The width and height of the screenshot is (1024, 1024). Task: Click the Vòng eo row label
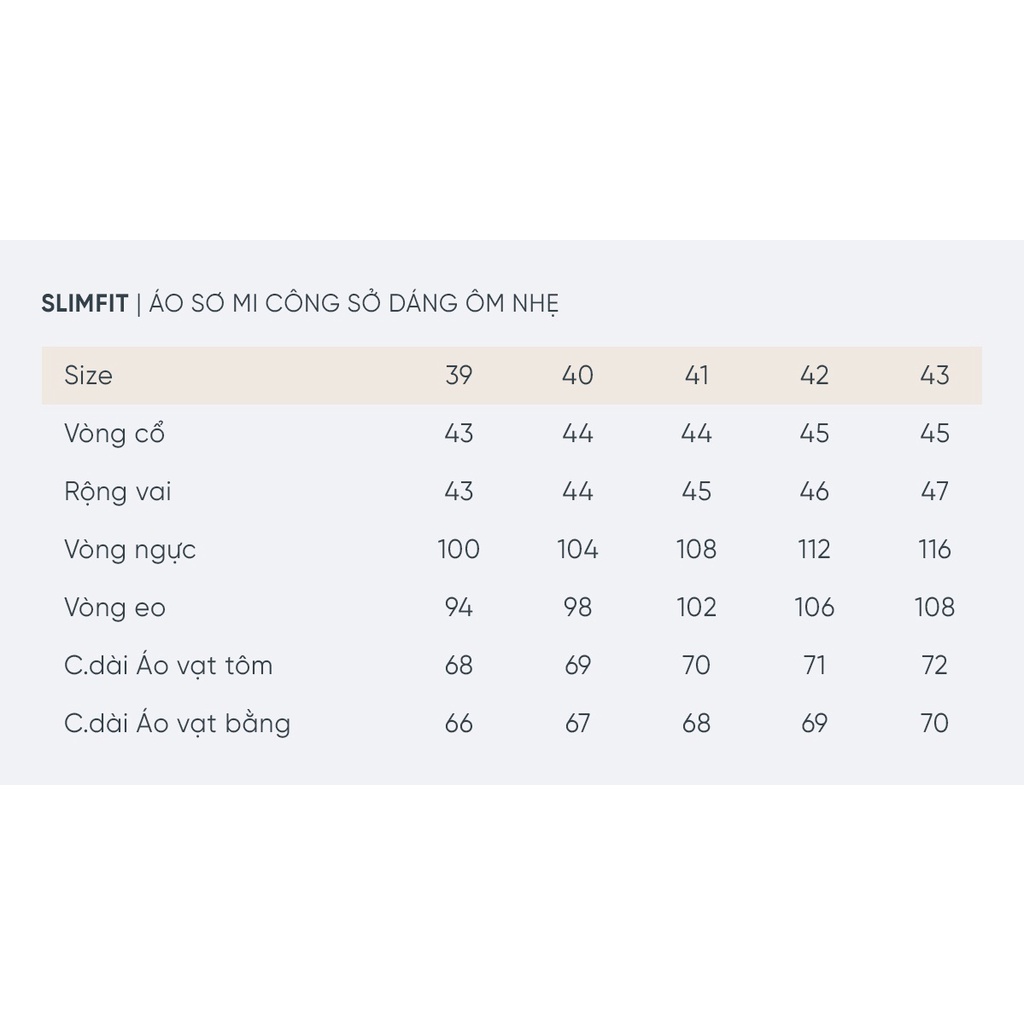click(114, 608)
